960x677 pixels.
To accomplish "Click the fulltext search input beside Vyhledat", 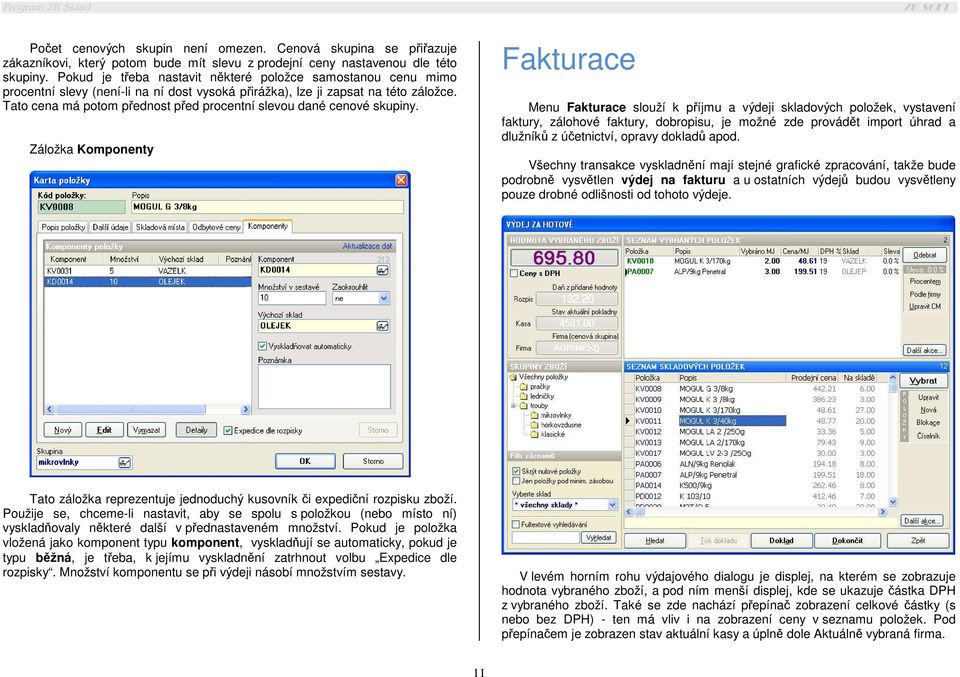I will (x=546, y=537).
